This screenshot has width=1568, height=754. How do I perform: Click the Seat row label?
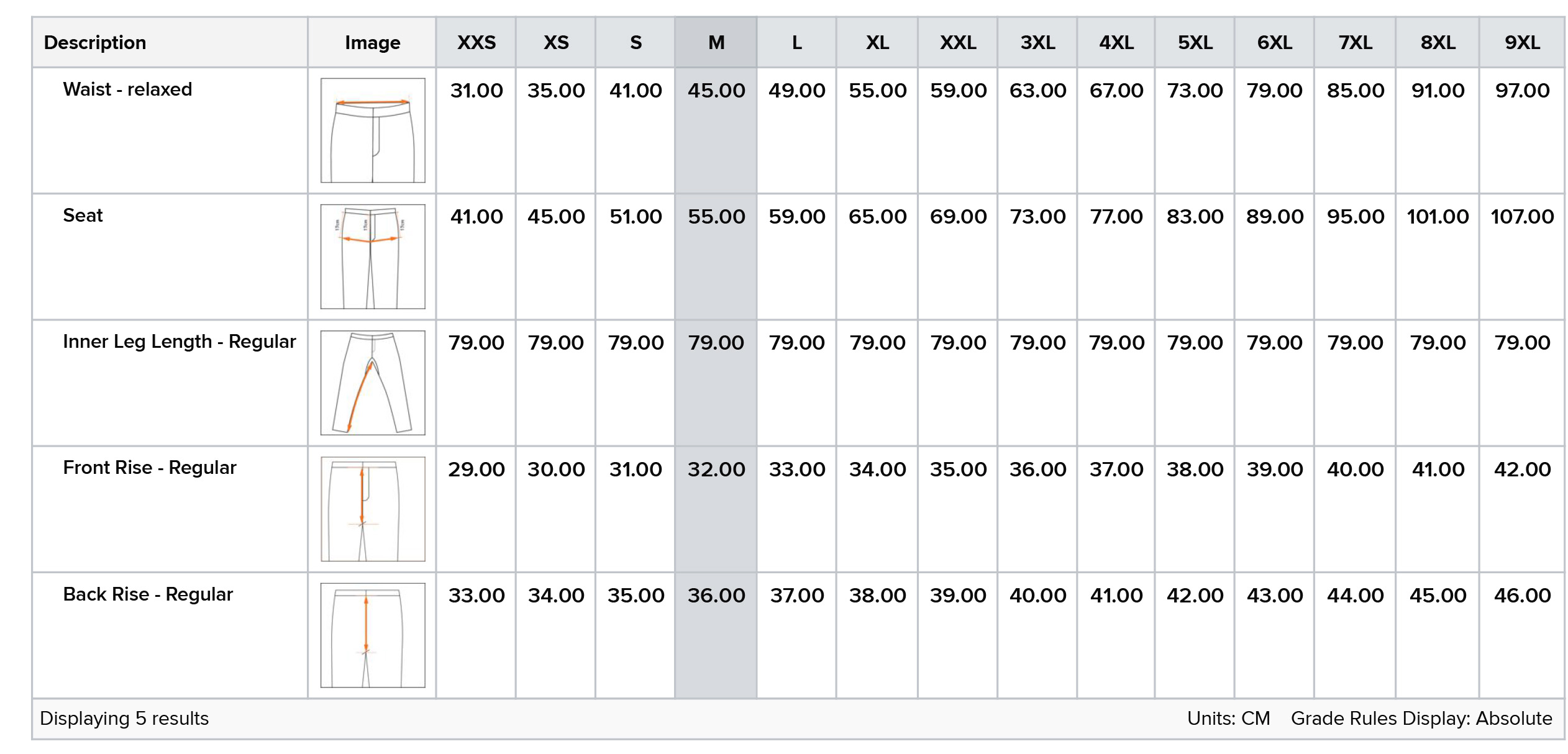(x=83, y=216)
